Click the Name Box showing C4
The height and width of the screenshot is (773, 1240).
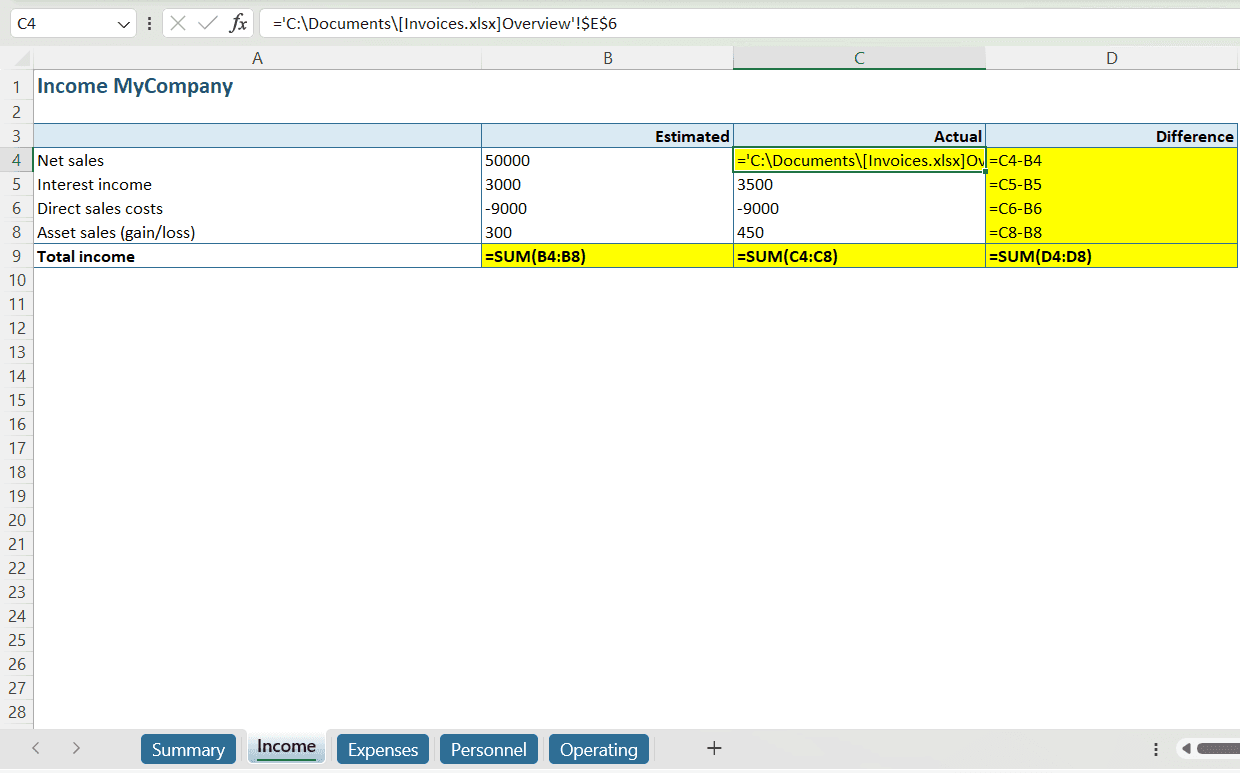(60, 23)
